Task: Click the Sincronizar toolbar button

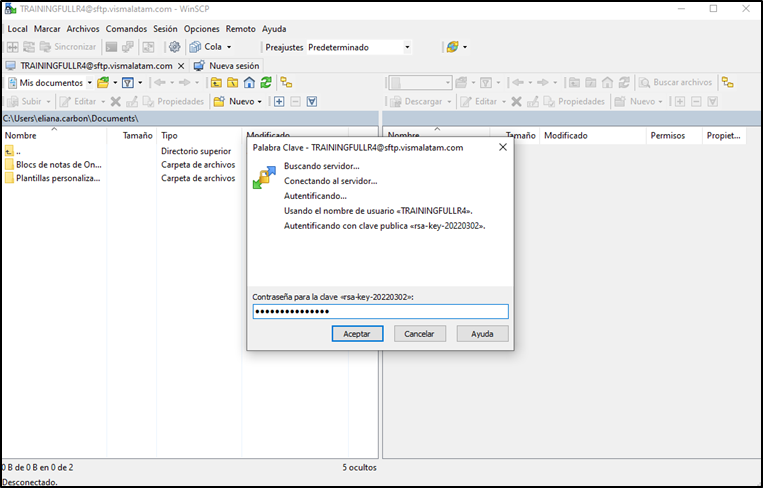Action: [68, 47]
